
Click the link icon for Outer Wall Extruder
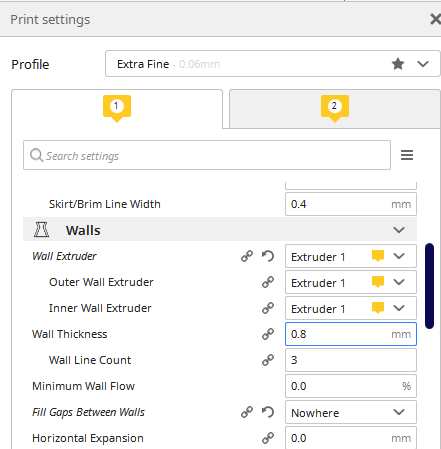(268, 282)
